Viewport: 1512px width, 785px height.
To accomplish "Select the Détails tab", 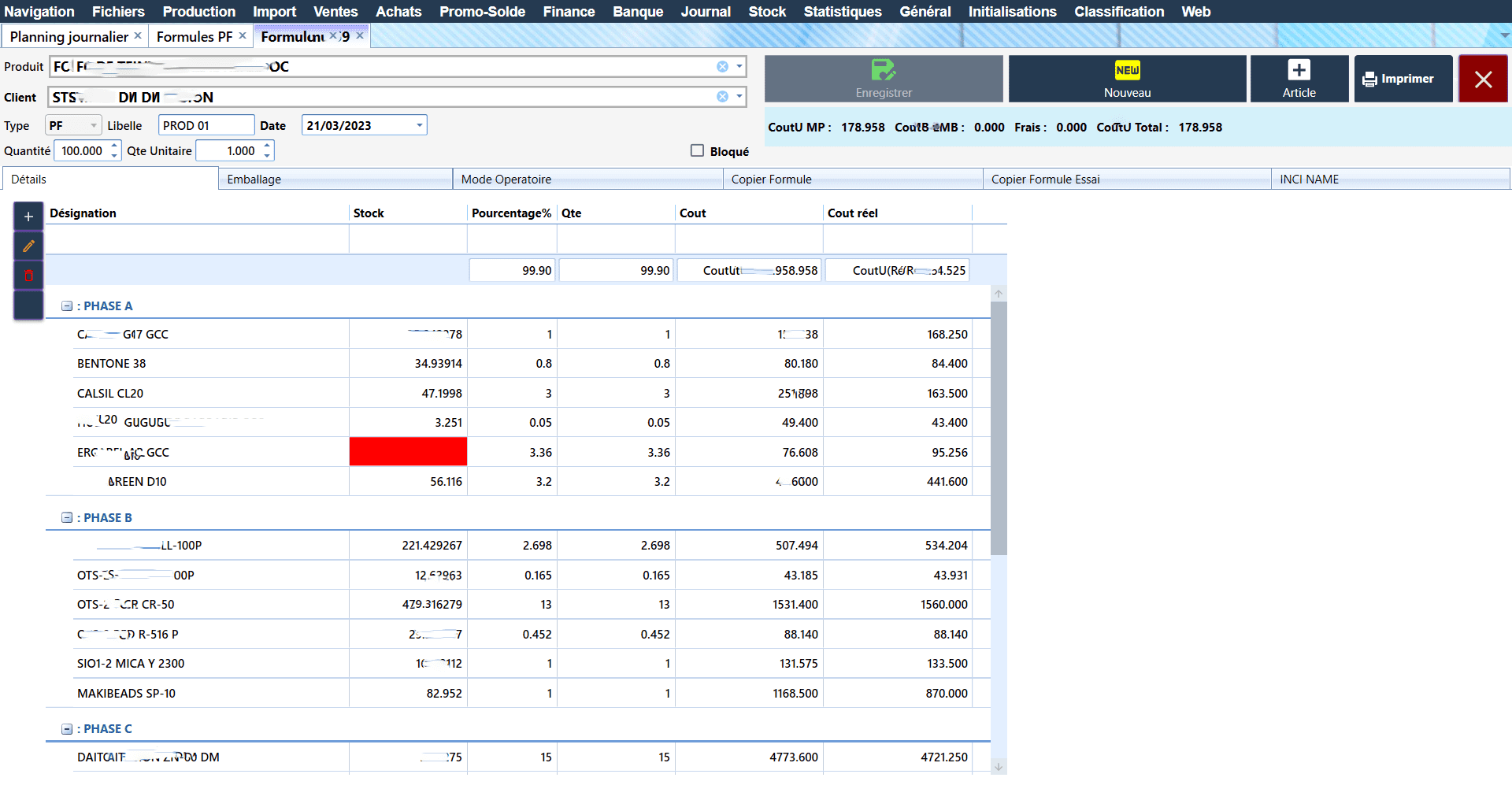I will pos(110,179).
